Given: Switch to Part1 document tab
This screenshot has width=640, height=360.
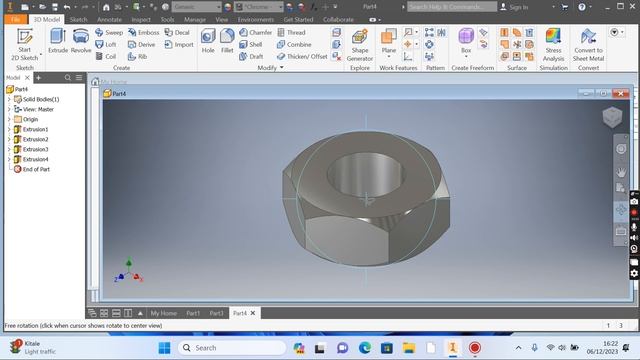Looking at the screenshot, I should point(193,313).
